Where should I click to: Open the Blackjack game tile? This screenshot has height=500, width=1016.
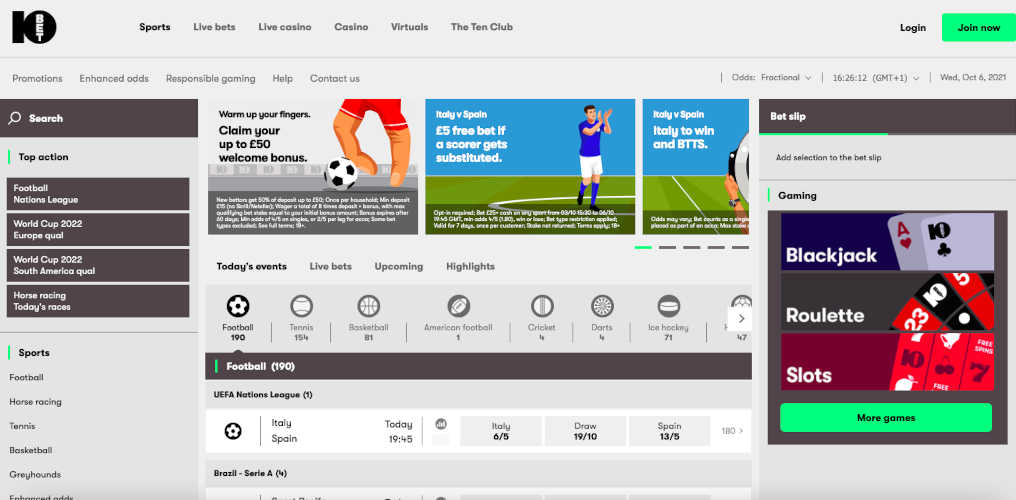click(x=887, y=242)
